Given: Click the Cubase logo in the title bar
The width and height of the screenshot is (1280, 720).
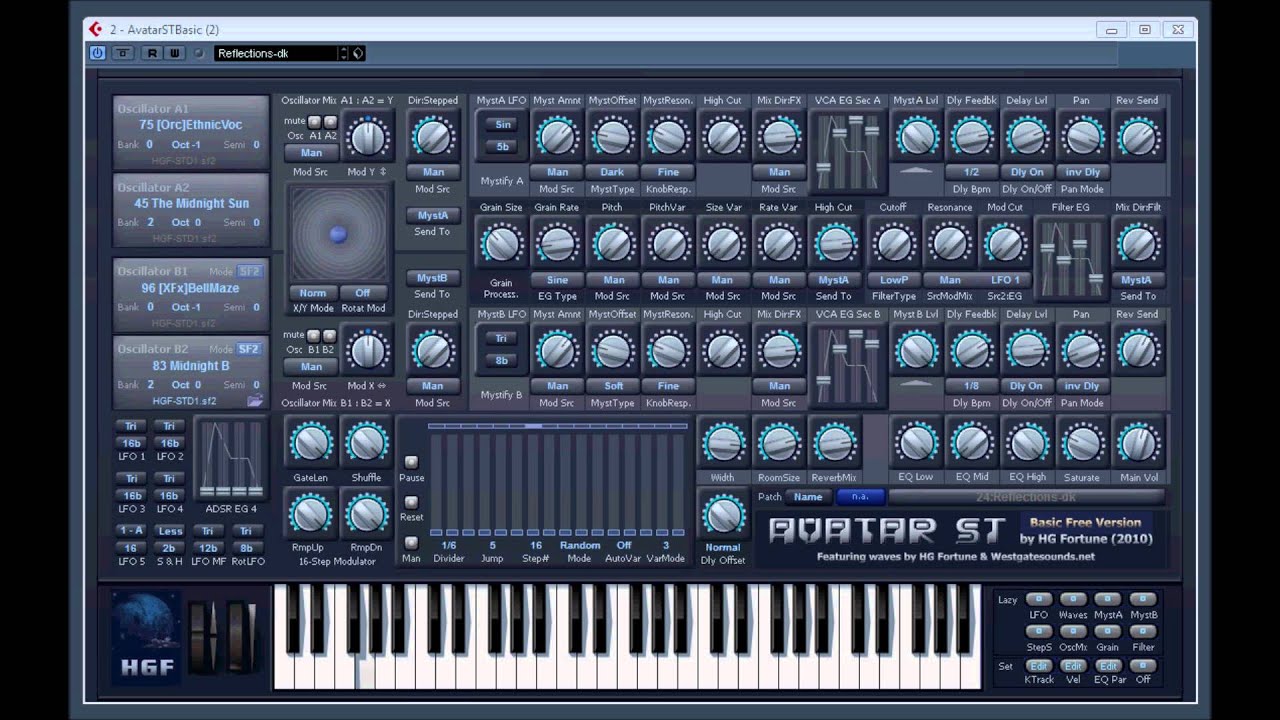Looking at the screenshot, I should [95, 30].
